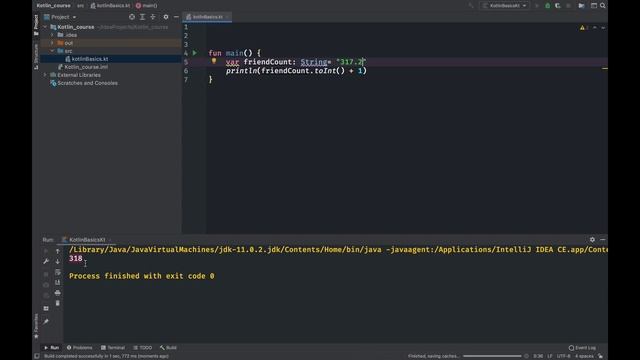
Task: Collapse the Kotlin_course root node
Action: 45,27
